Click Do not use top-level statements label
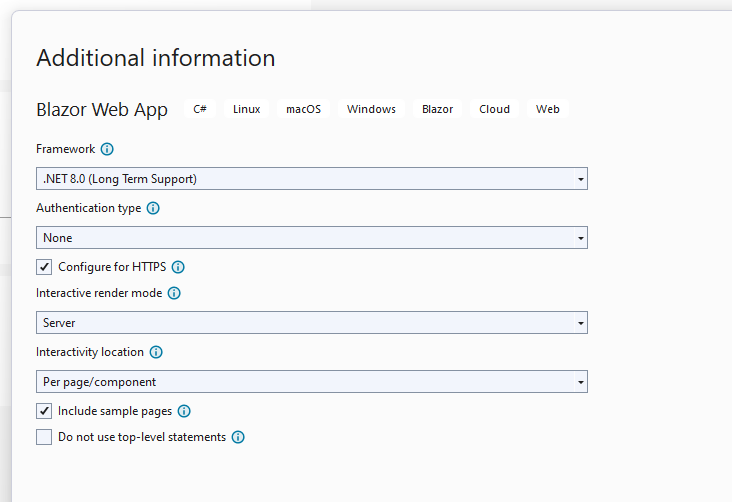Image resolution: width=732 pixels, height=502 pixels. 142,437
